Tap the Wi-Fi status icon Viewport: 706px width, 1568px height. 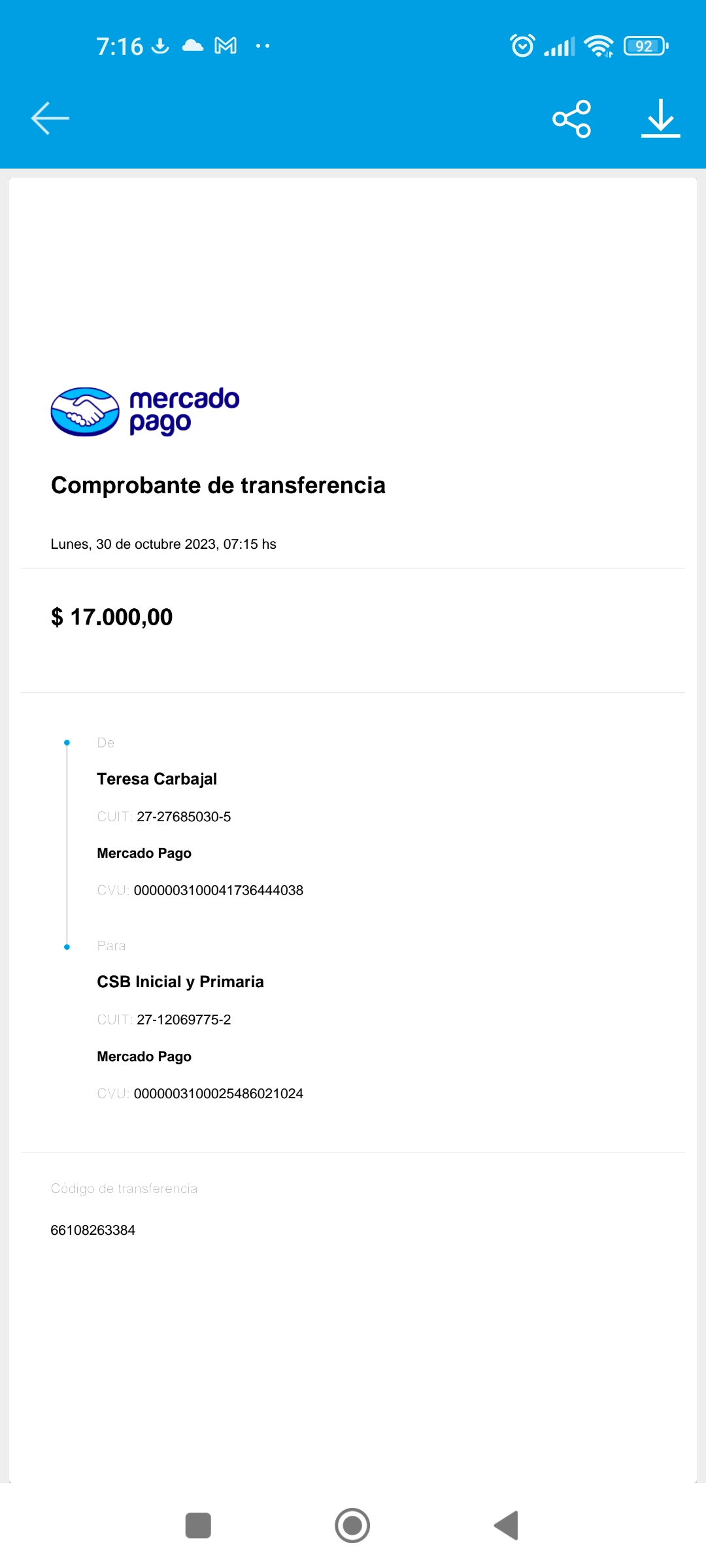tap(598, 46)
